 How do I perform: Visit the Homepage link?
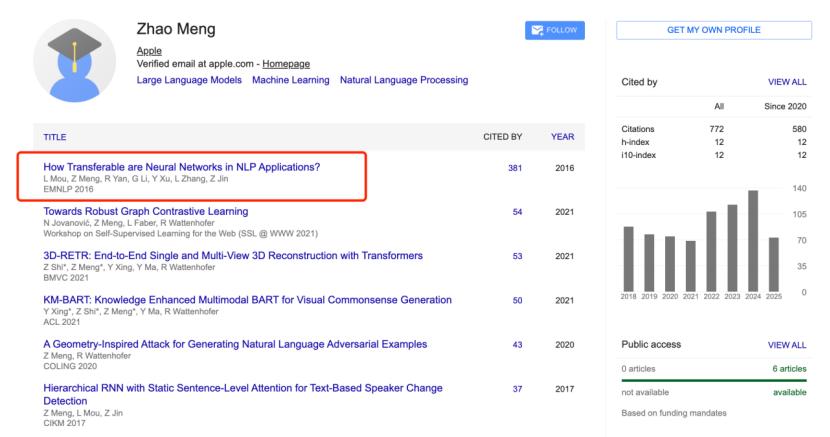point(286,64)
